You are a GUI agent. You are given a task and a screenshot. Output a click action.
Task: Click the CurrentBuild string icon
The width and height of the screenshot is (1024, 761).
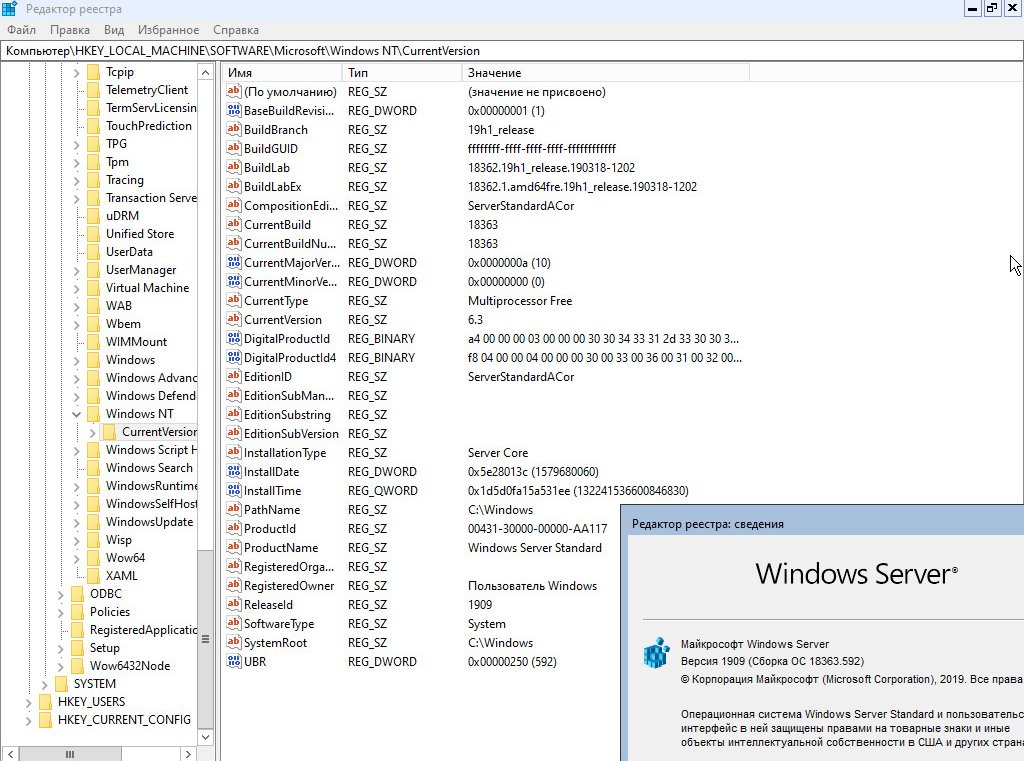[x=234, y=223]
